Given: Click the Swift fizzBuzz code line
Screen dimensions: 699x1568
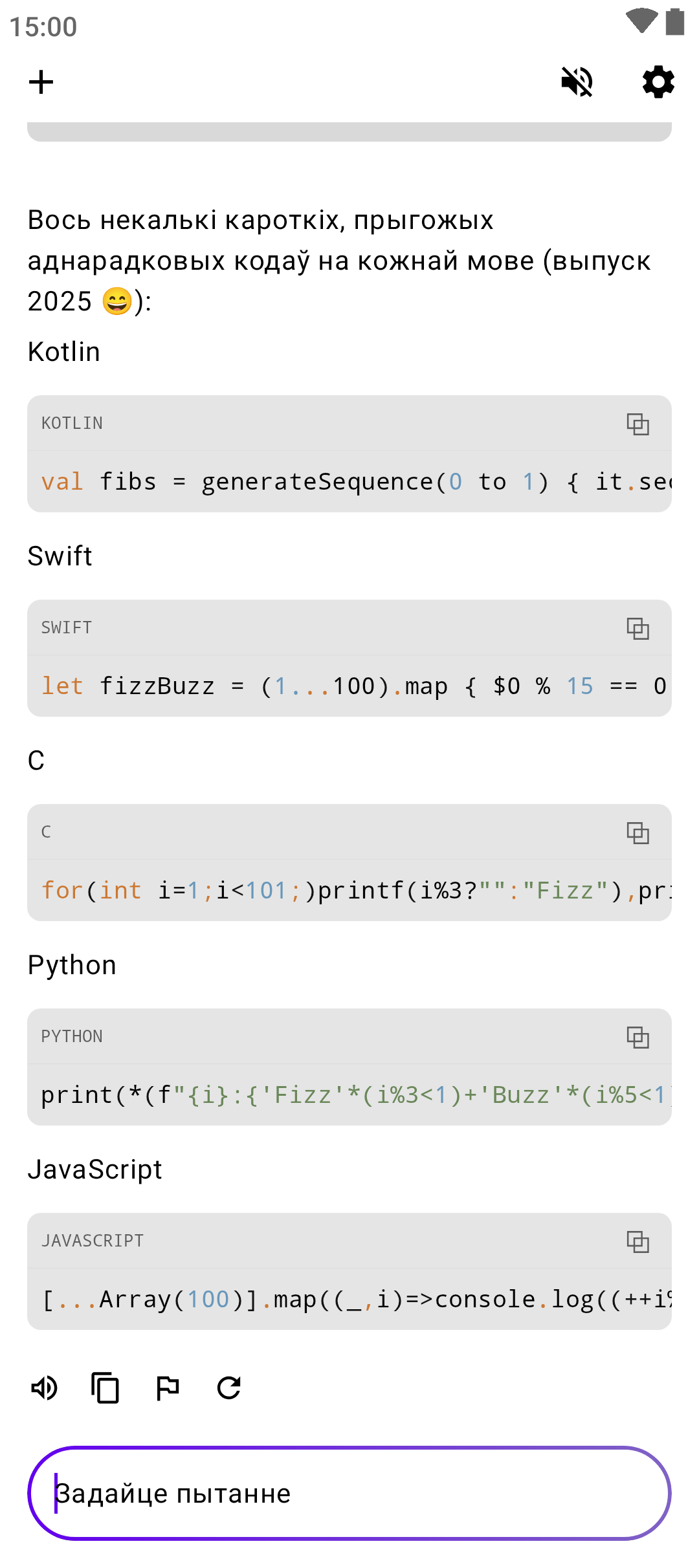Looking at the screenshot, I should (x=349, y=686).
